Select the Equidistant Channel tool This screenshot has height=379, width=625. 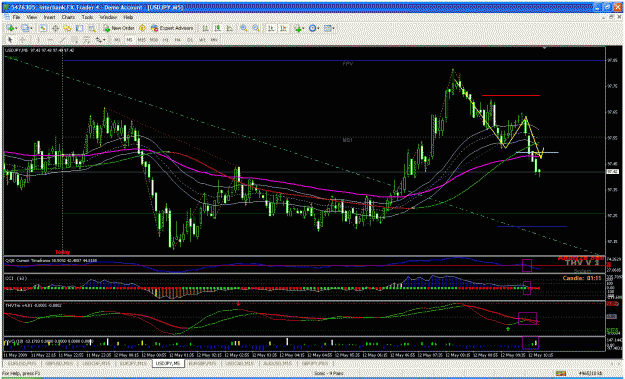75,40
